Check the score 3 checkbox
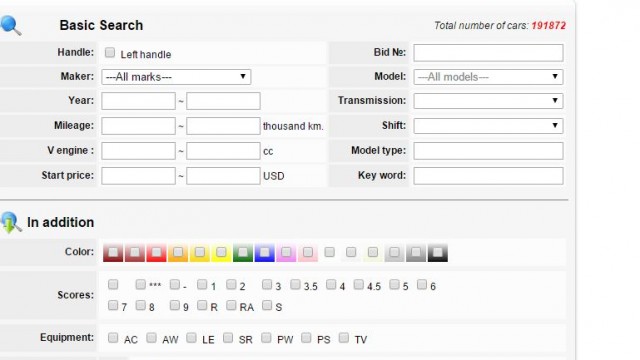 pyautogui.click(x=267, y=284)
